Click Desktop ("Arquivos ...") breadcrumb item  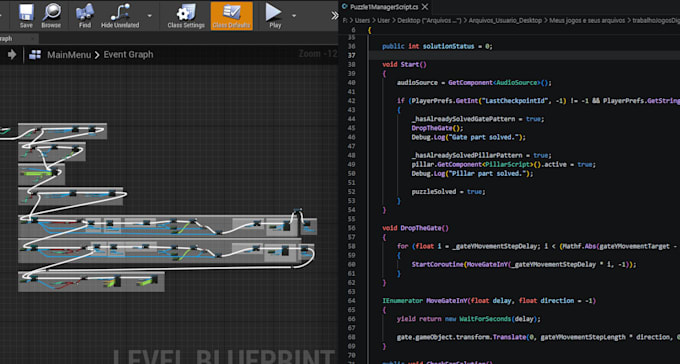[x=428, y=20]
